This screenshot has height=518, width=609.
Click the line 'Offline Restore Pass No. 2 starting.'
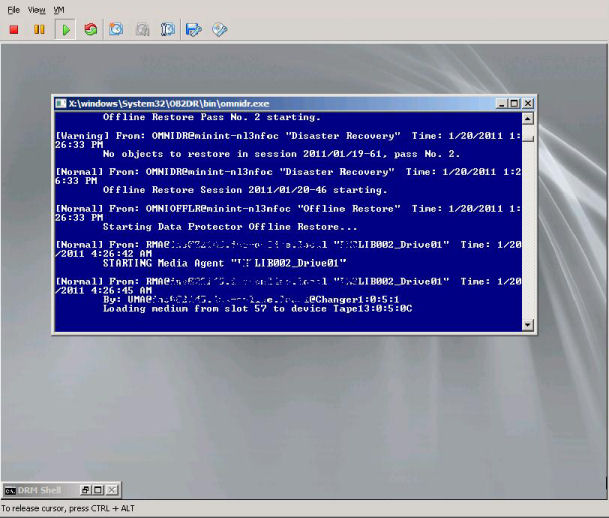(212, 117)
